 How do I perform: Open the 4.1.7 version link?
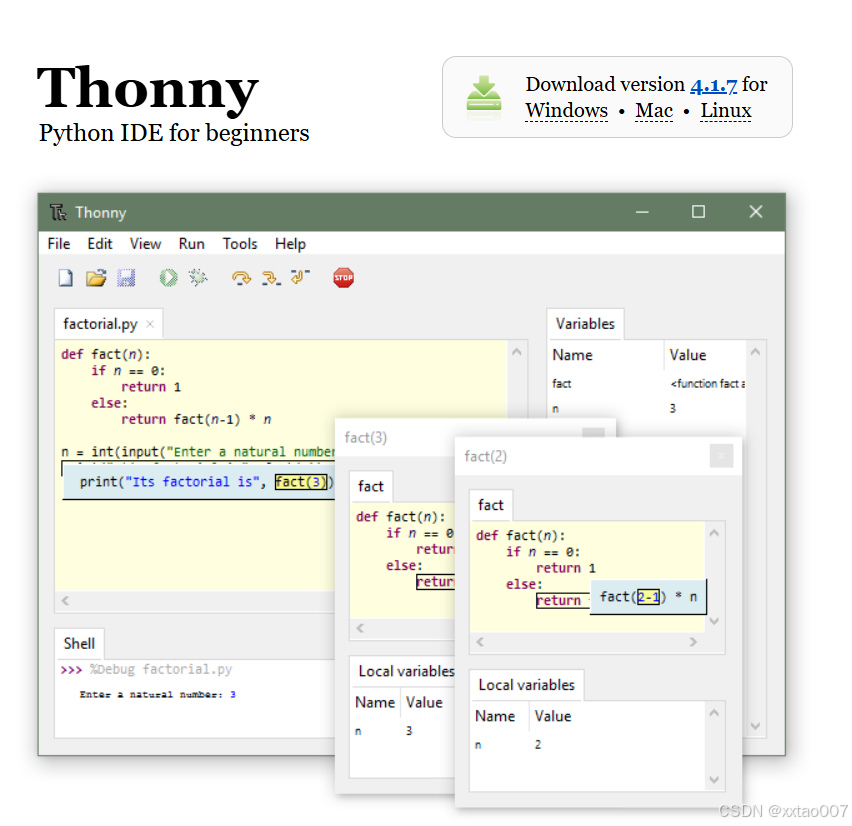pyautogui.click(x=713, y=84)
